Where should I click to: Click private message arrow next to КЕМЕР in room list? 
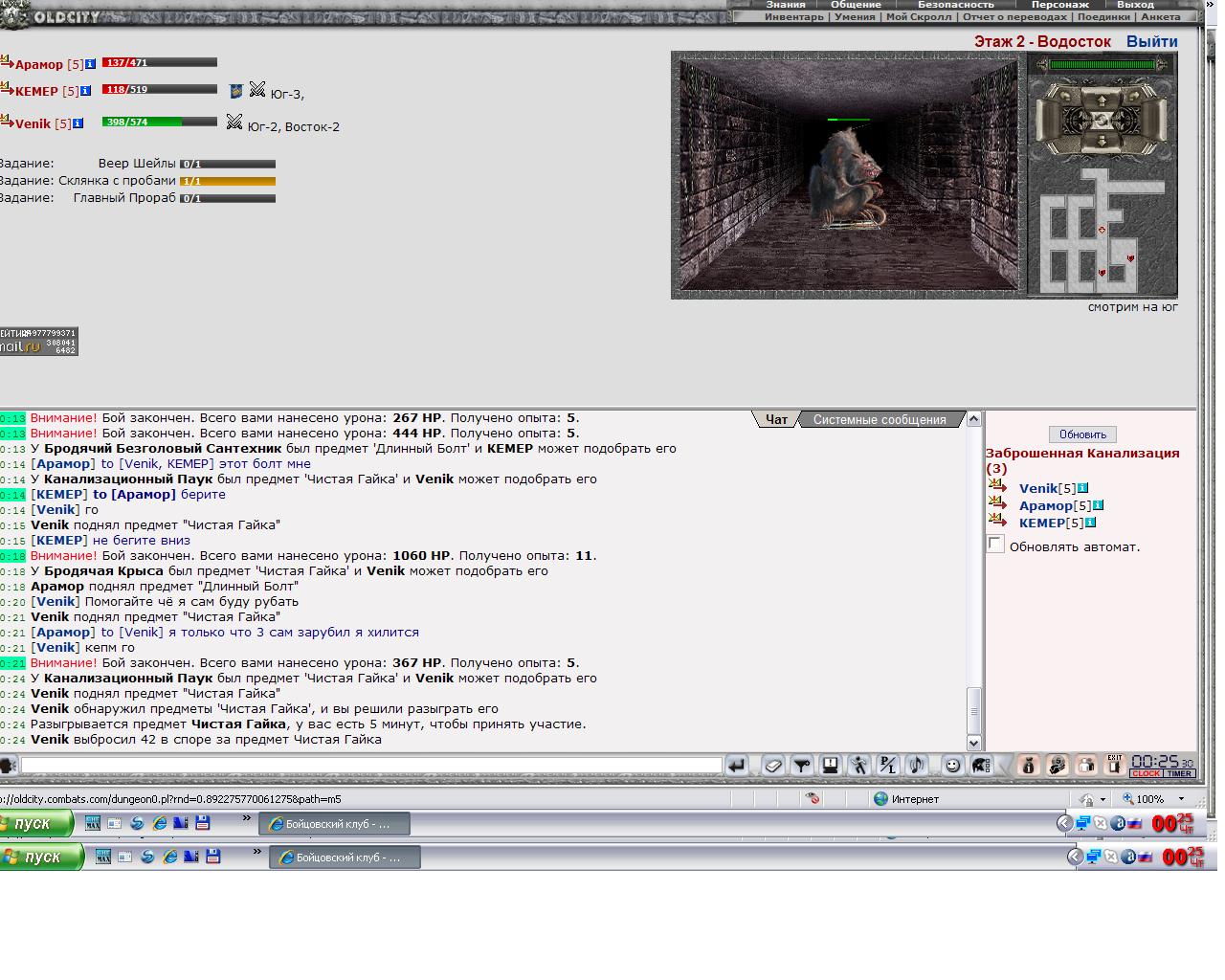point(997,521)
